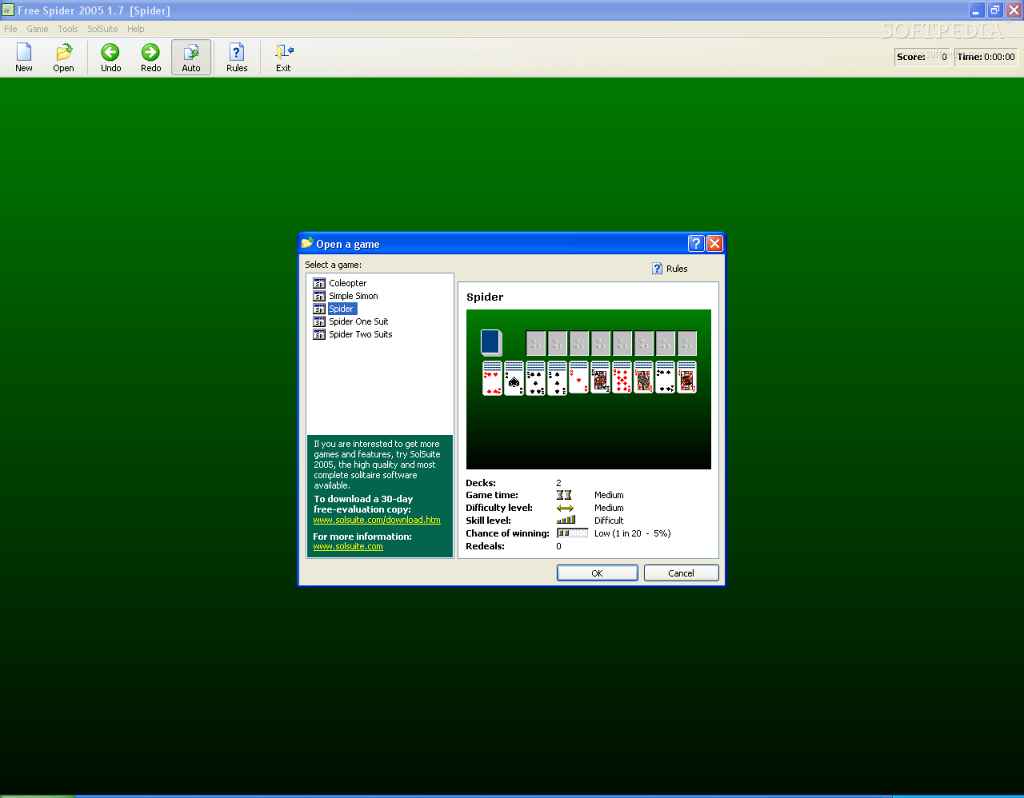Select Coleopter in the game list
The width and height of the screenshot is (1024, 798).
347,283
